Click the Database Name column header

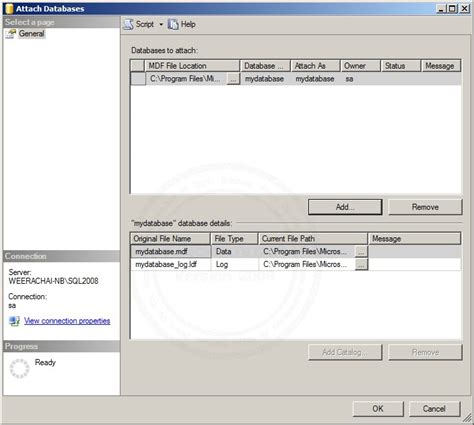(265, 66)
